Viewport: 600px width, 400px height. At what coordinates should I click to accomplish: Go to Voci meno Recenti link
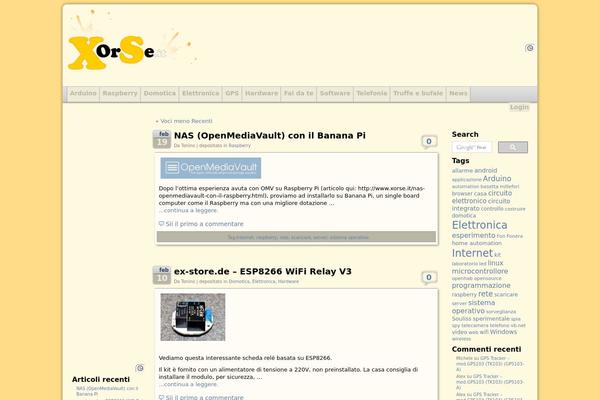coord(184,121)
